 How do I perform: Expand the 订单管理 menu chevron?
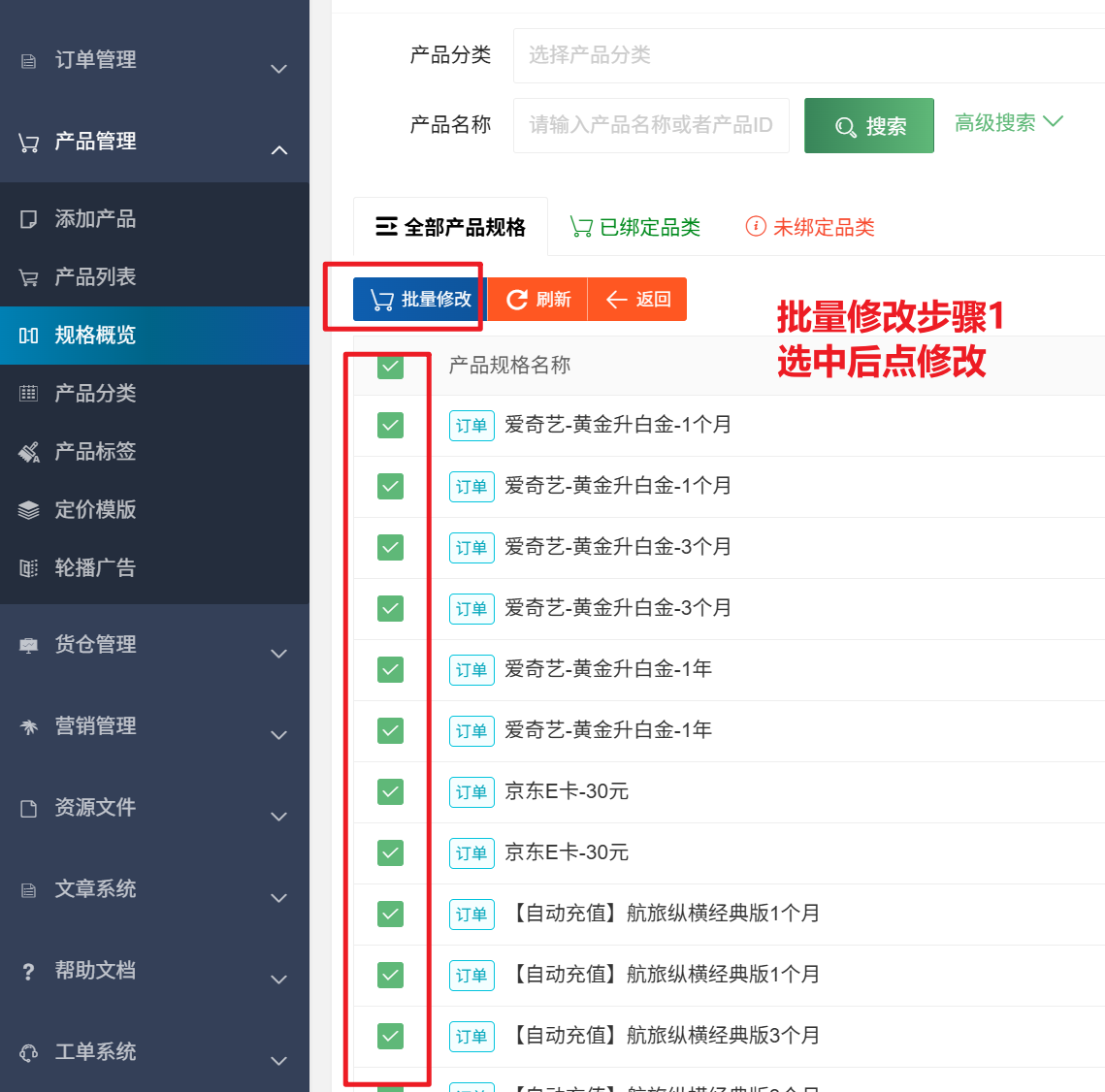(279, 69)
